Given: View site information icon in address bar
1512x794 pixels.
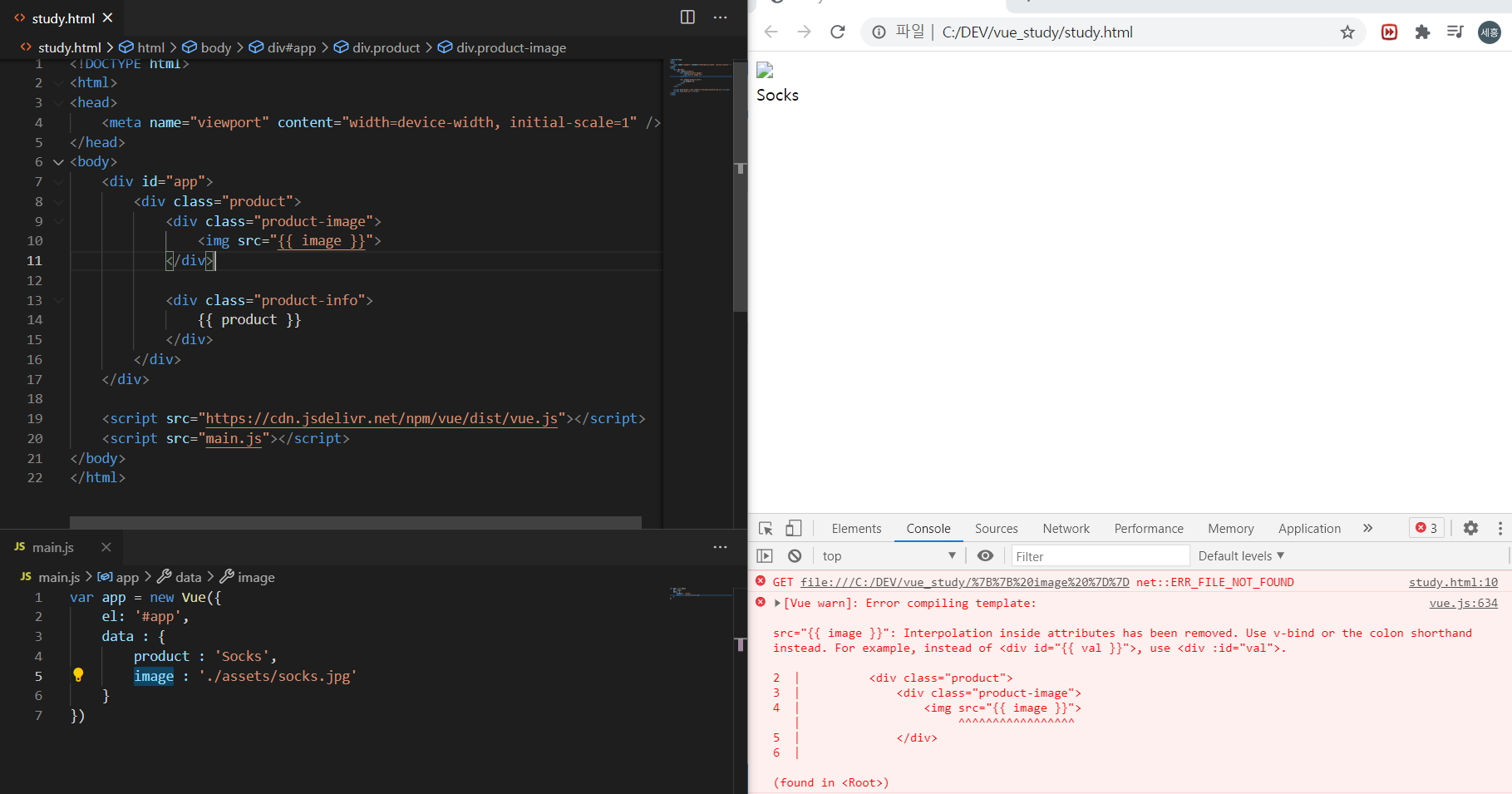Looking at the screenshot, I should click(879, 32).
